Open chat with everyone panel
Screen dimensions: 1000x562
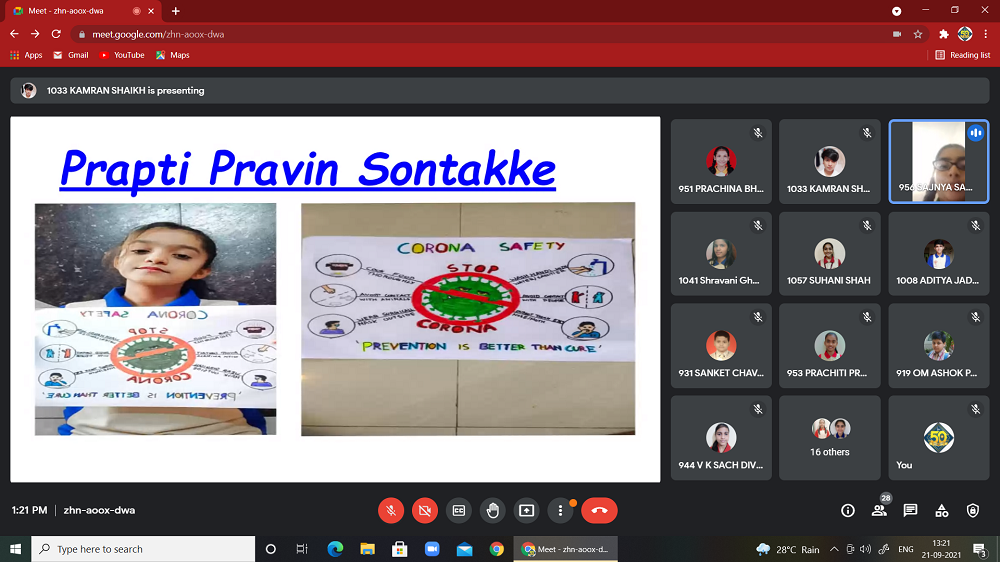click(x=910, y=510)
